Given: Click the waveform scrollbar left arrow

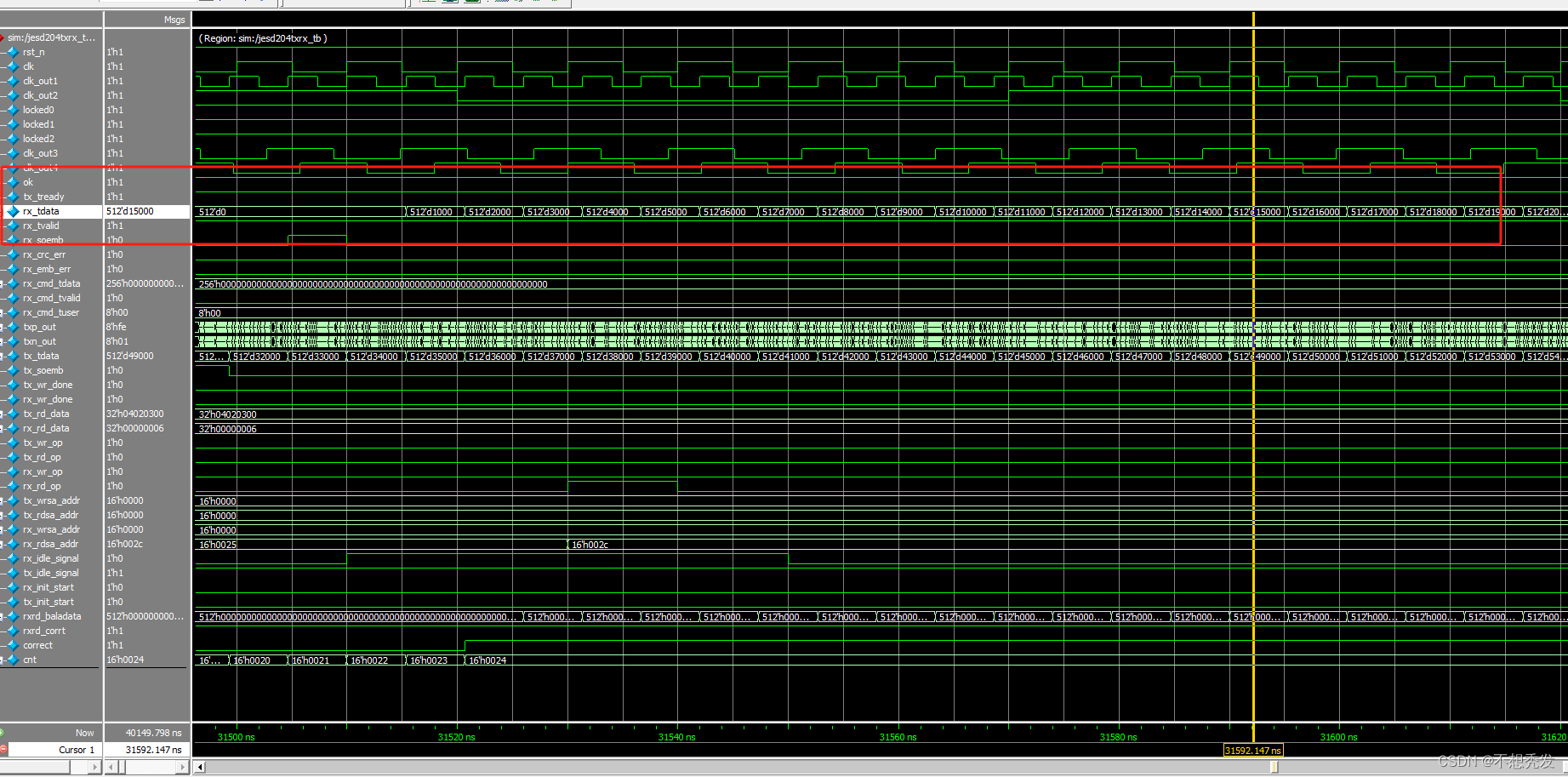Looking at the screenshot, I should (x=200, y=767).
